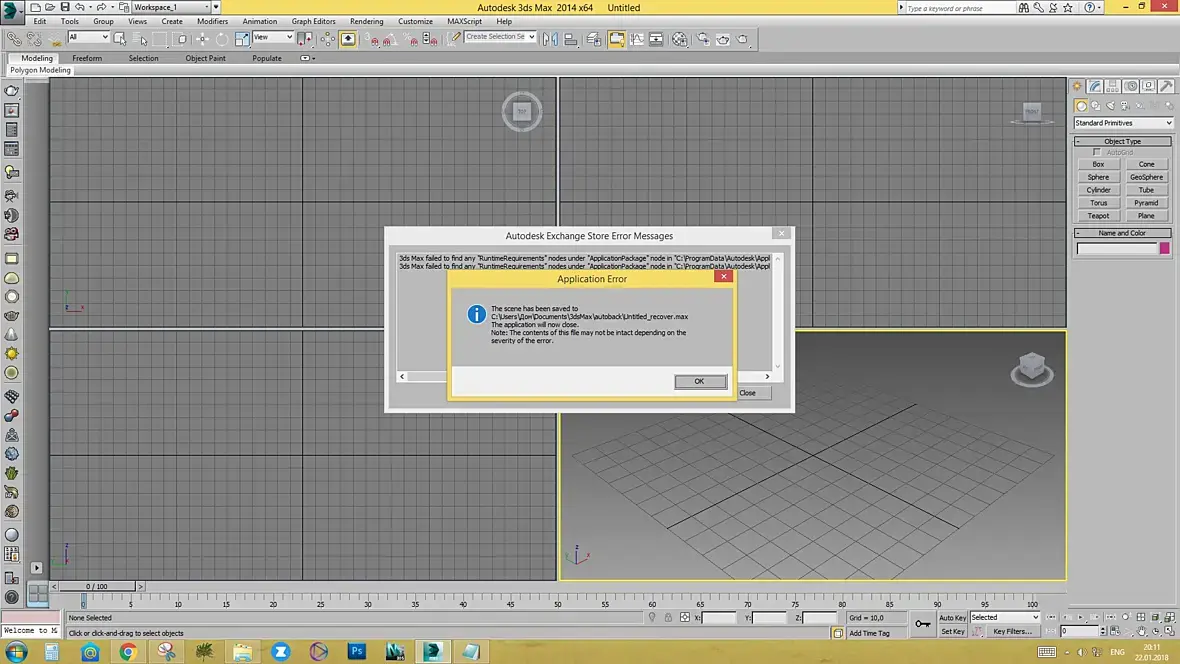Click the X coordinate input field

click(719, 617)
